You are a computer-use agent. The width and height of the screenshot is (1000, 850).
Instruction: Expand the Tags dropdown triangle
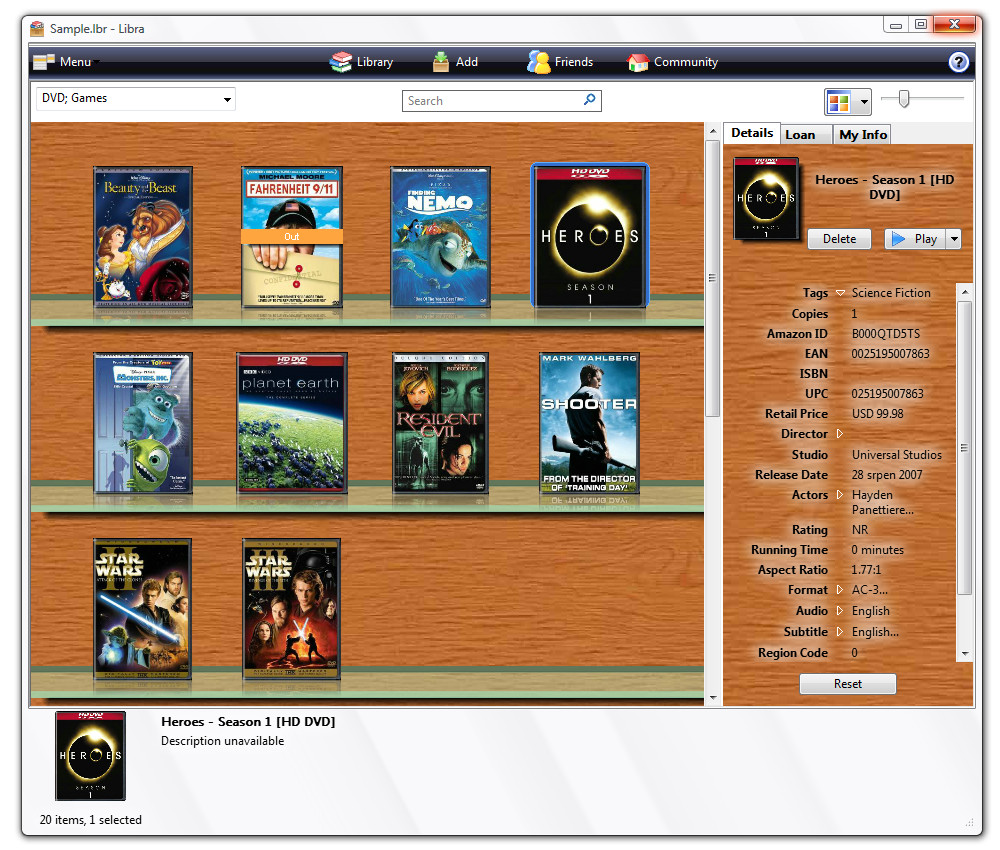pyautogui.click(x=841, y=293)
